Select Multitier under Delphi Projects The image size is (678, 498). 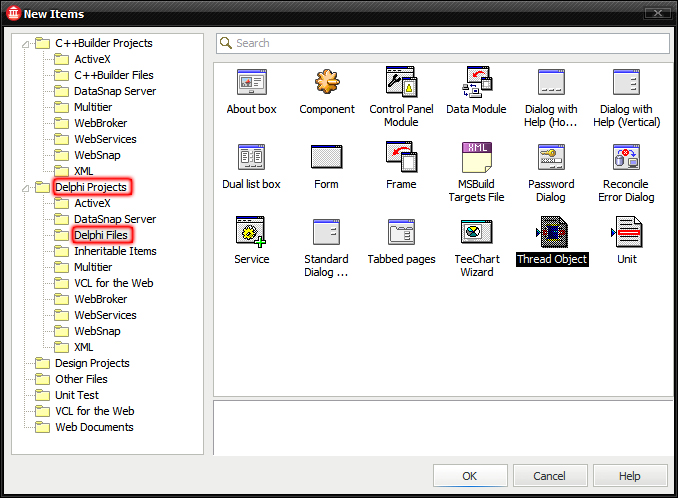(x=93, y=267)
